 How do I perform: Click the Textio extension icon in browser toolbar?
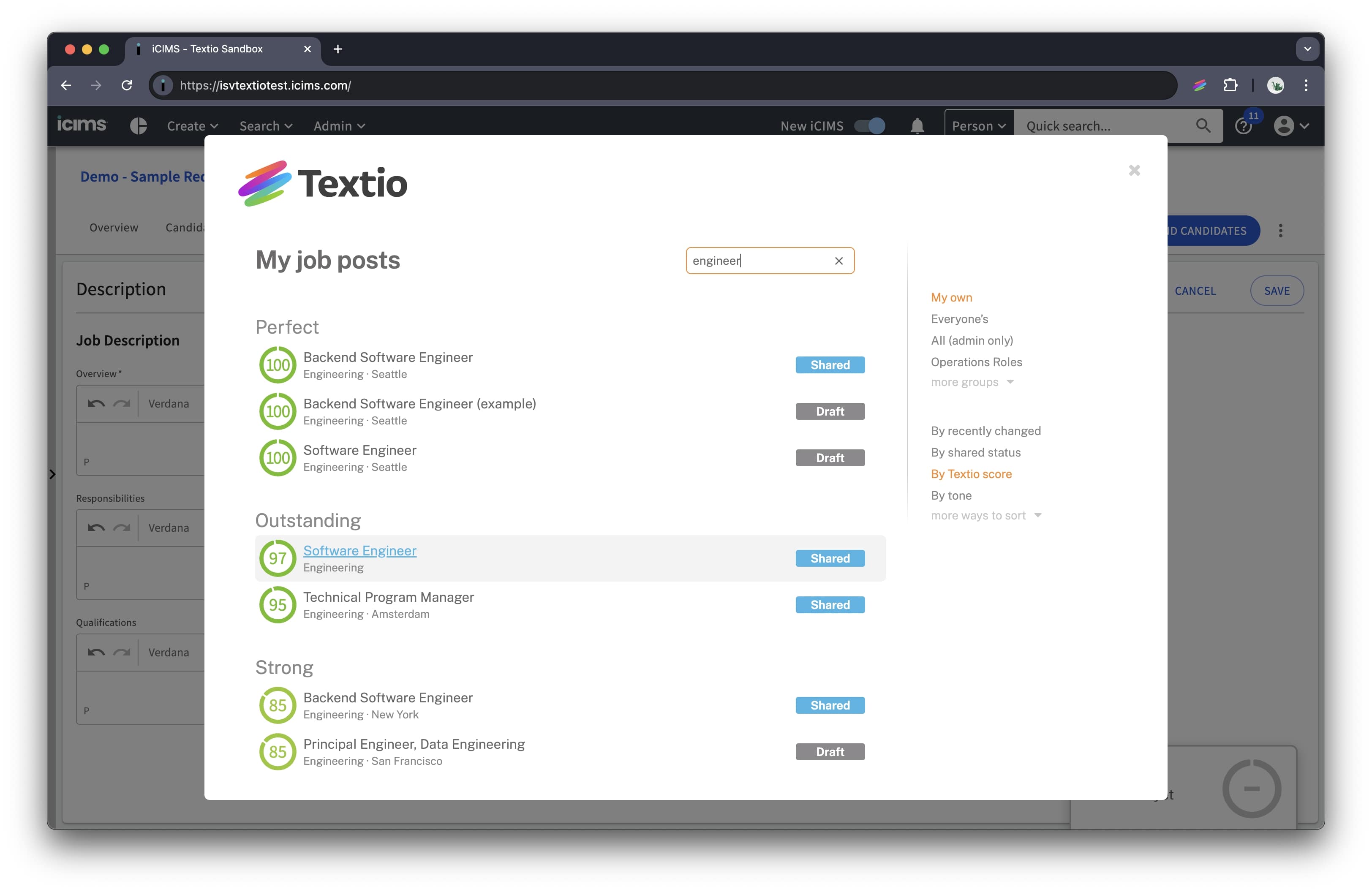(1200, 85)
